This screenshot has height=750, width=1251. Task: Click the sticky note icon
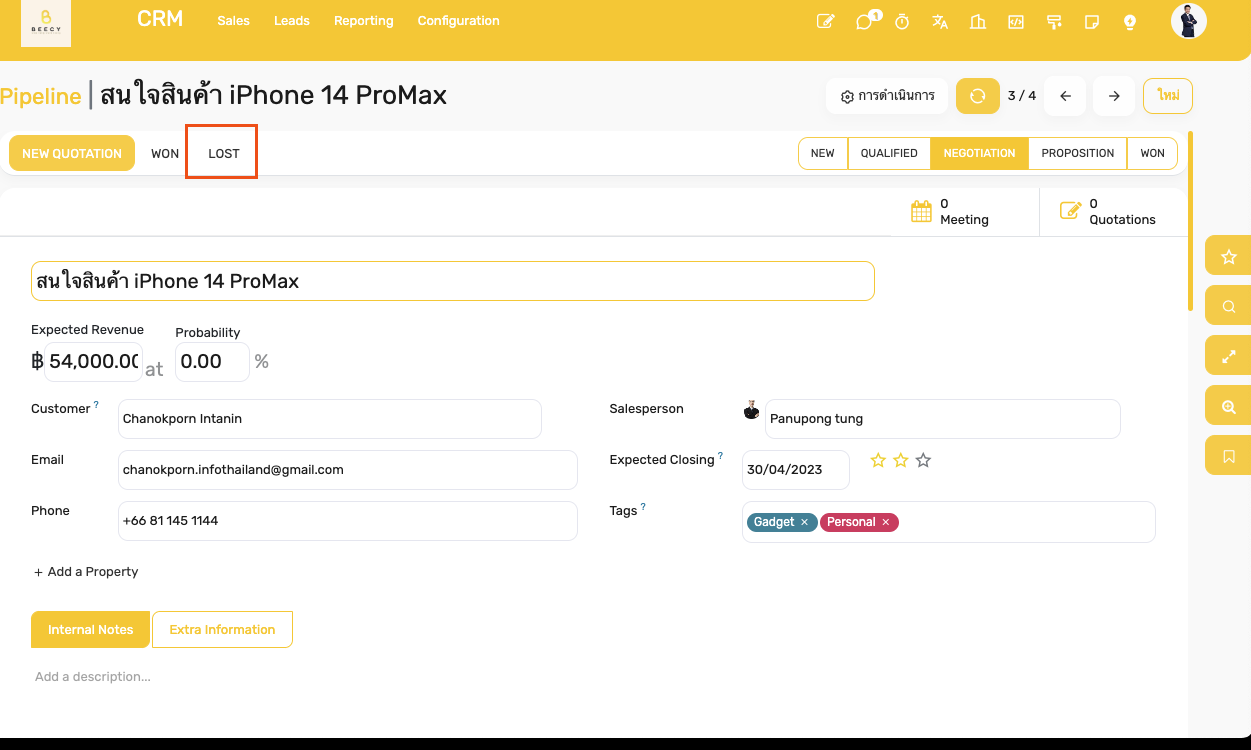(x=1092, y=21)
